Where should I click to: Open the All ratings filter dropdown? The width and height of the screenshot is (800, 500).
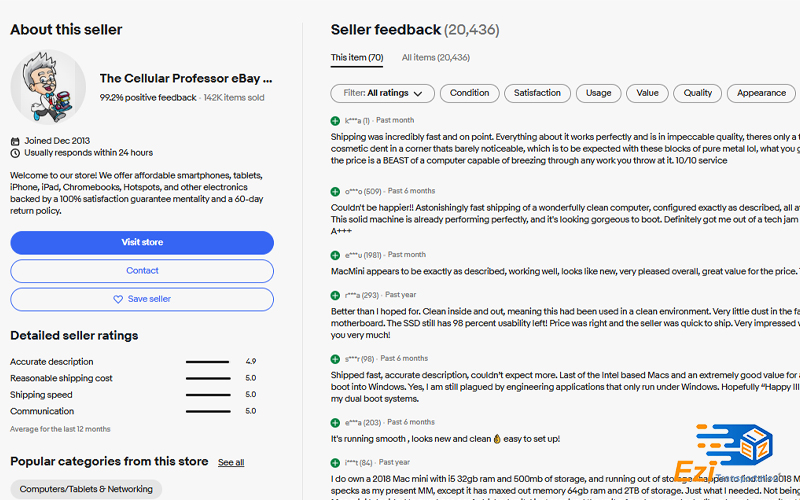point(383,93)
